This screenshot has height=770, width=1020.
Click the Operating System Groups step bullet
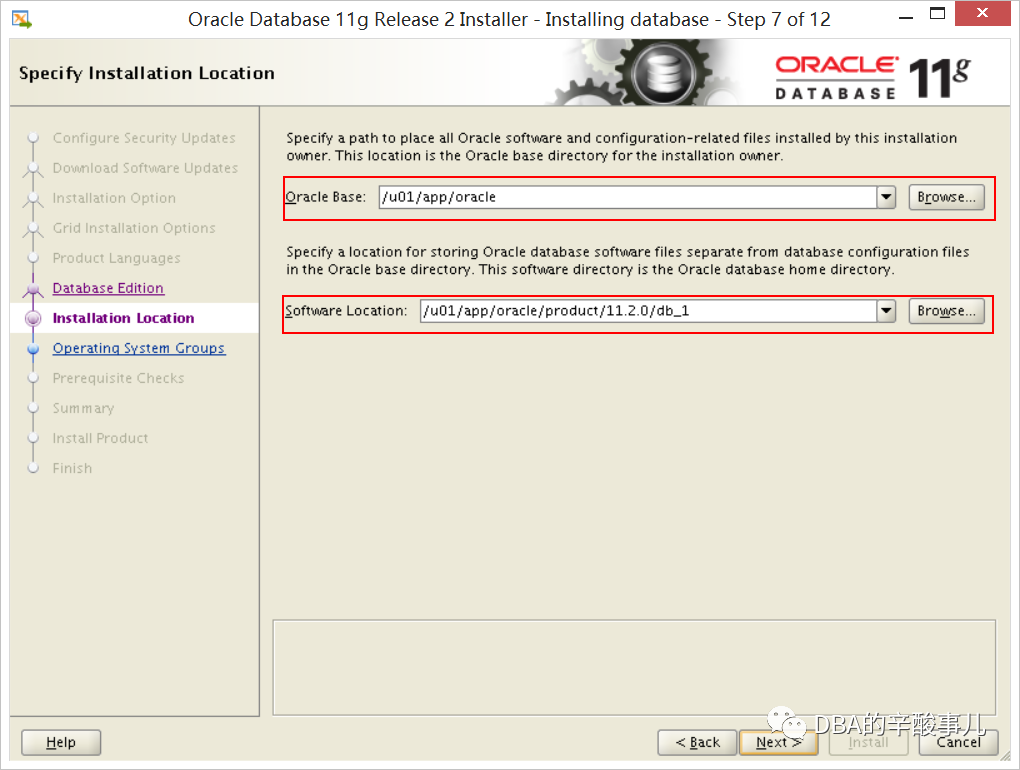(33, 349)
